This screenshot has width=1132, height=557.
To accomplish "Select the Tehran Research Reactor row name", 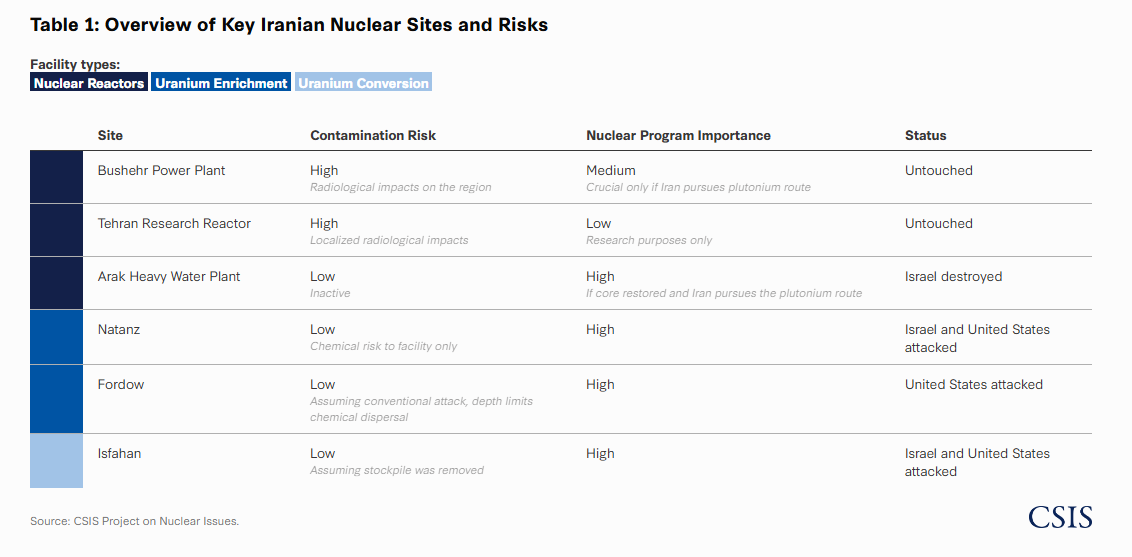I will click(x=174, y=223).
